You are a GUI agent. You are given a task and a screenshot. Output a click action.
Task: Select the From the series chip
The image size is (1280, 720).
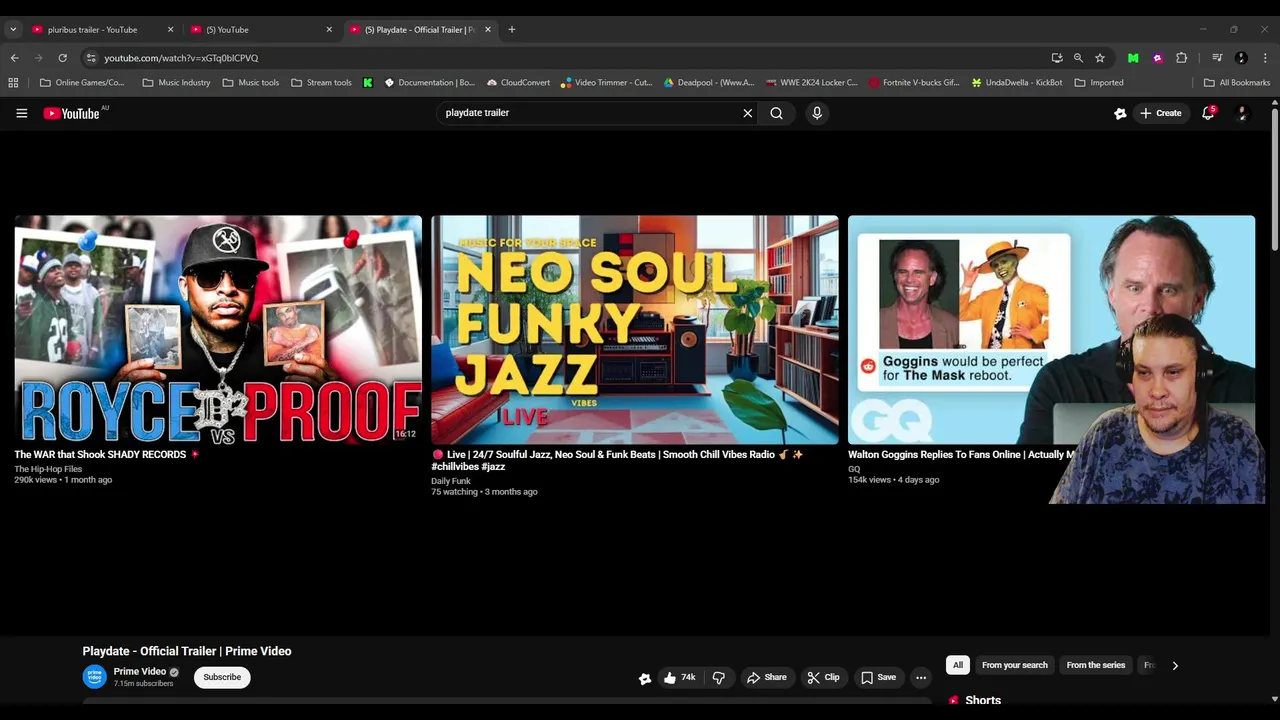tap(1096, 665)
